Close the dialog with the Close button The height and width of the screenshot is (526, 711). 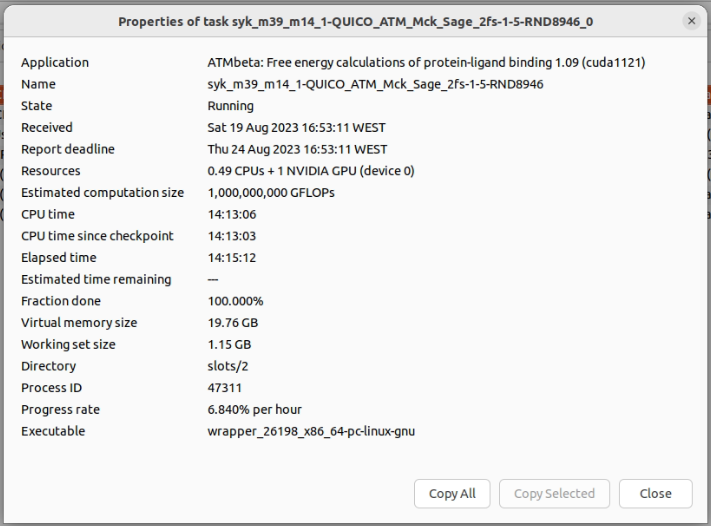click(x=655, y=493)
